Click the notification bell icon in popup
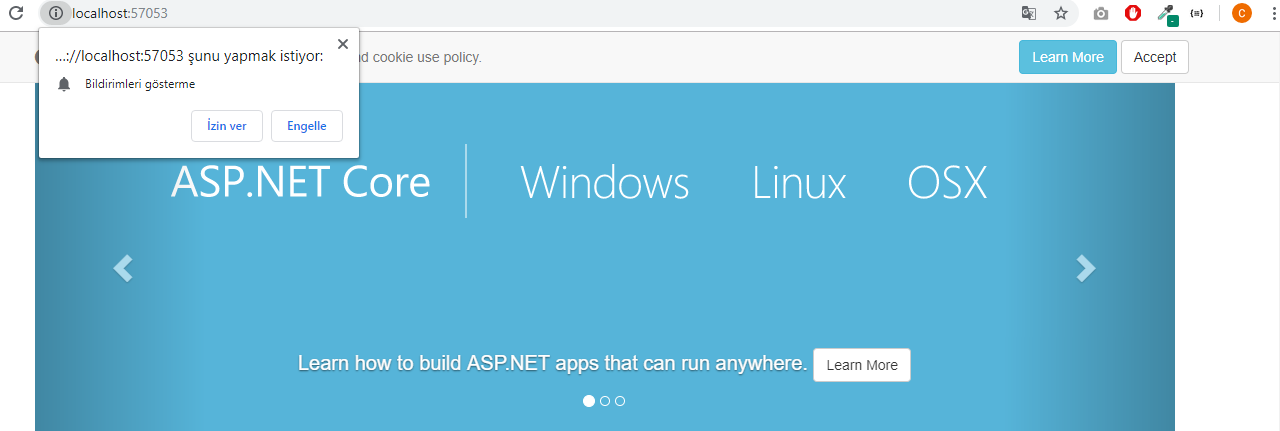1280x431 pixels. [65, 85]
